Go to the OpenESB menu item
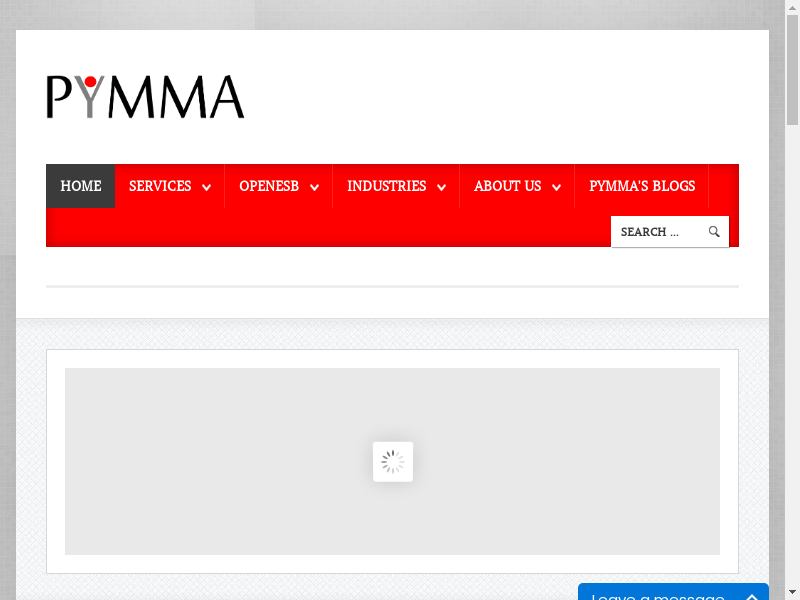This screenshot has width=800, height=600. tap(269, 186)
